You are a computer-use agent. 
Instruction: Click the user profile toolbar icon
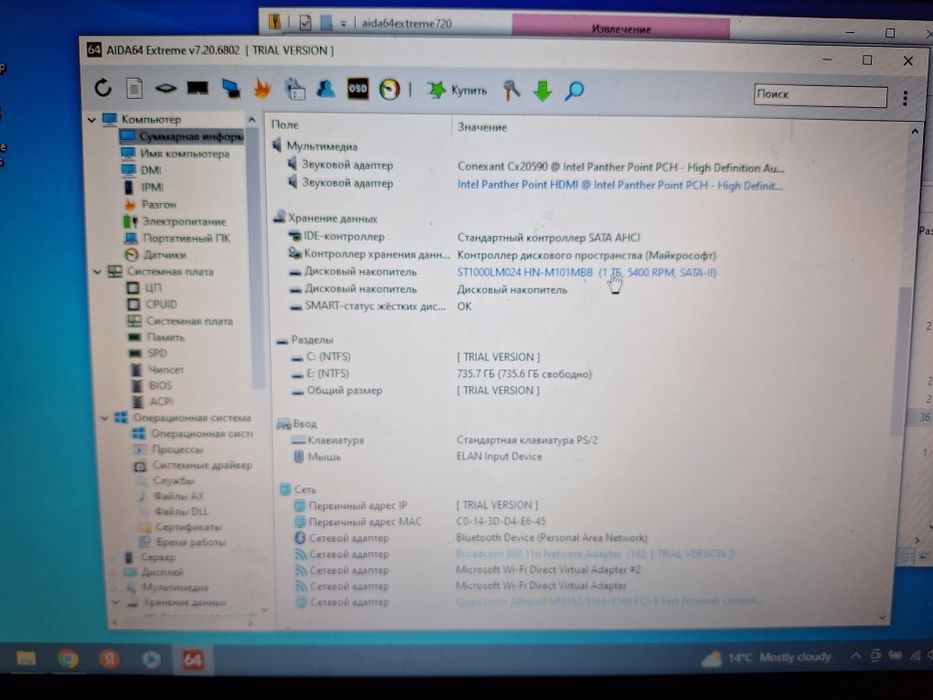[325, 89]
